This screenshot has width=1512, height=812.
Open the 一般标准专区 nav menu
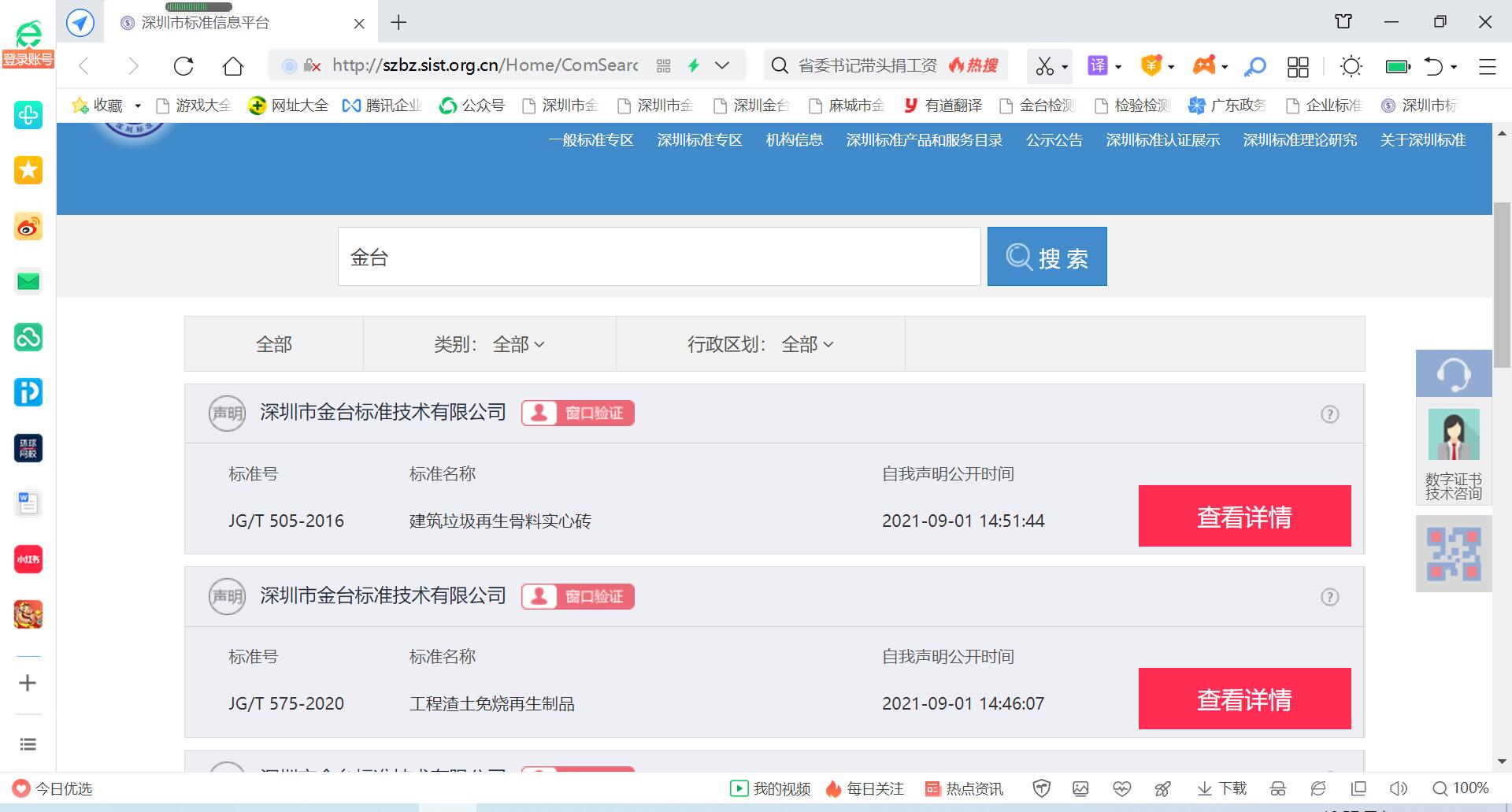pos(591,140)
